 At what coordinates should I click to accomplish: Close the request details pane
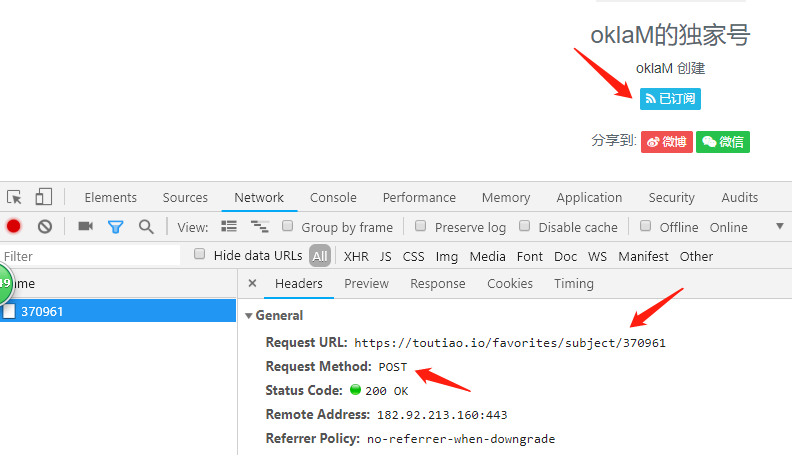tap(253, 283)
